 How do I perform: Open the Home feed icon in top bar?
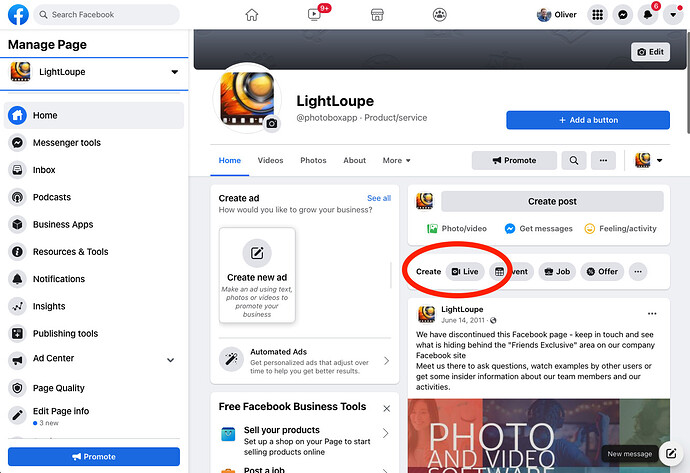252,15
